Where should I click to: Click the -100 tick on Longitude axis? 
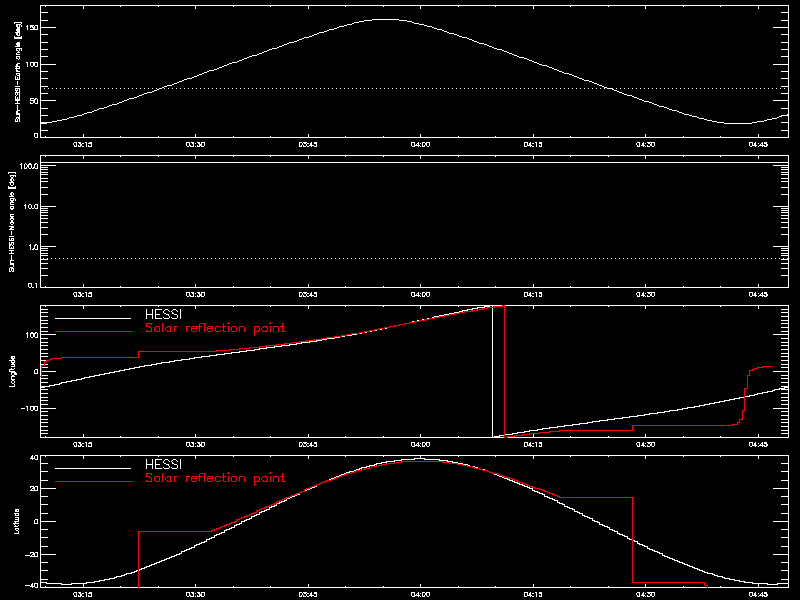pos(29,409)
